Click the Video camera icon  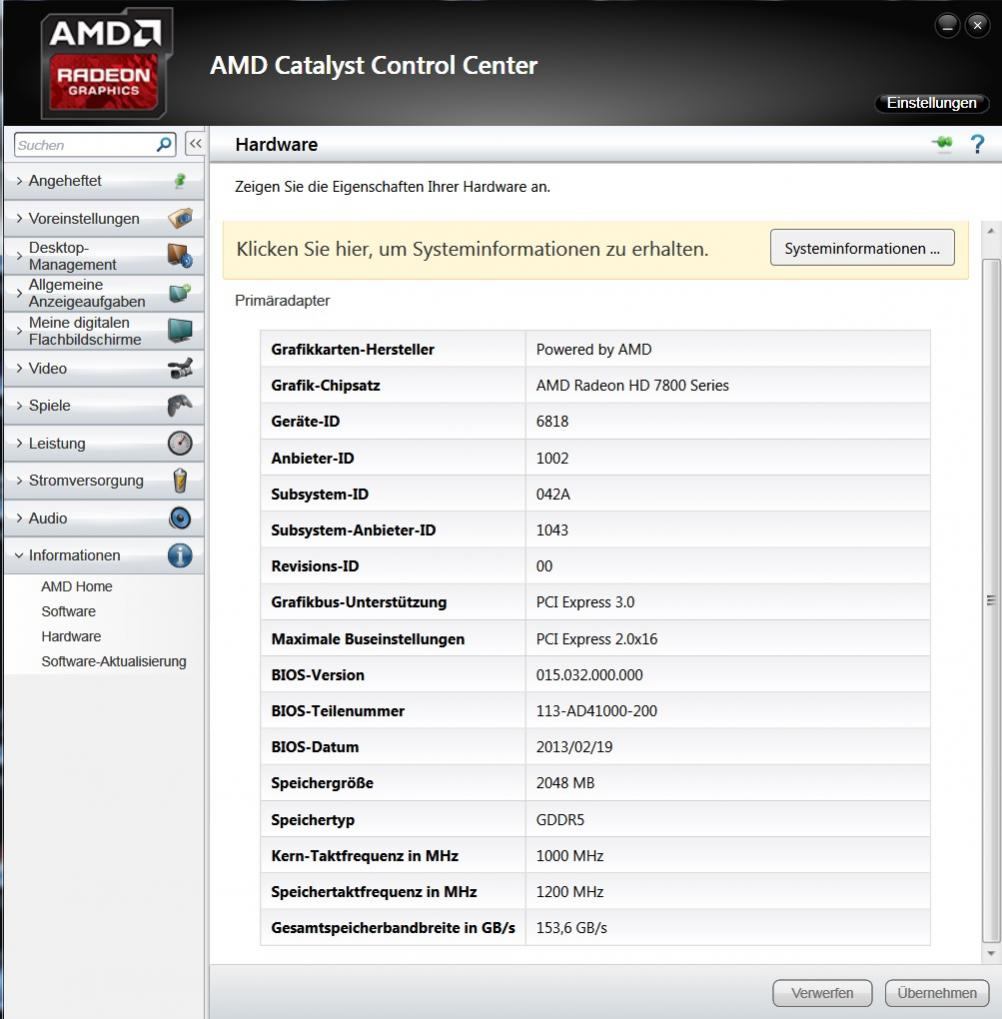pos(180,368)
